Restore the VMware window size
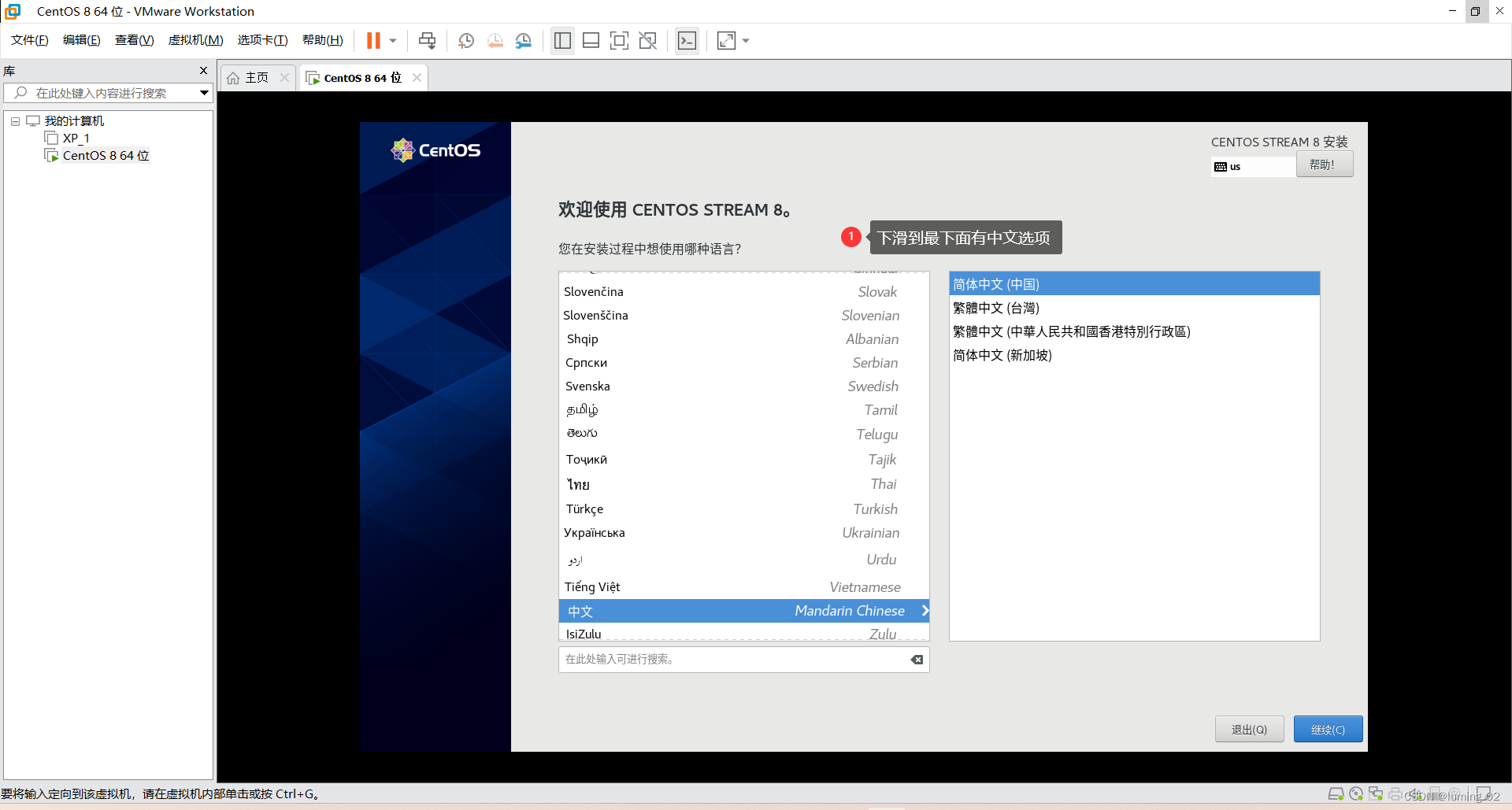Image resolution: width=1512 pixels, height=810 pixels. point(1475,11)
